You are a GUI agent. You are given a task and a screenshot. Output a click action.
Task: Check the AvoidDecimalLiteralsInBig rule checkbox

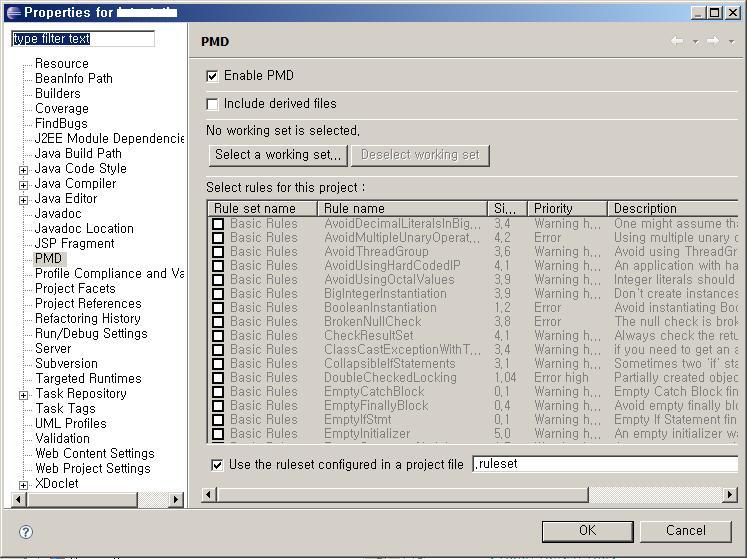pos(218,224)
